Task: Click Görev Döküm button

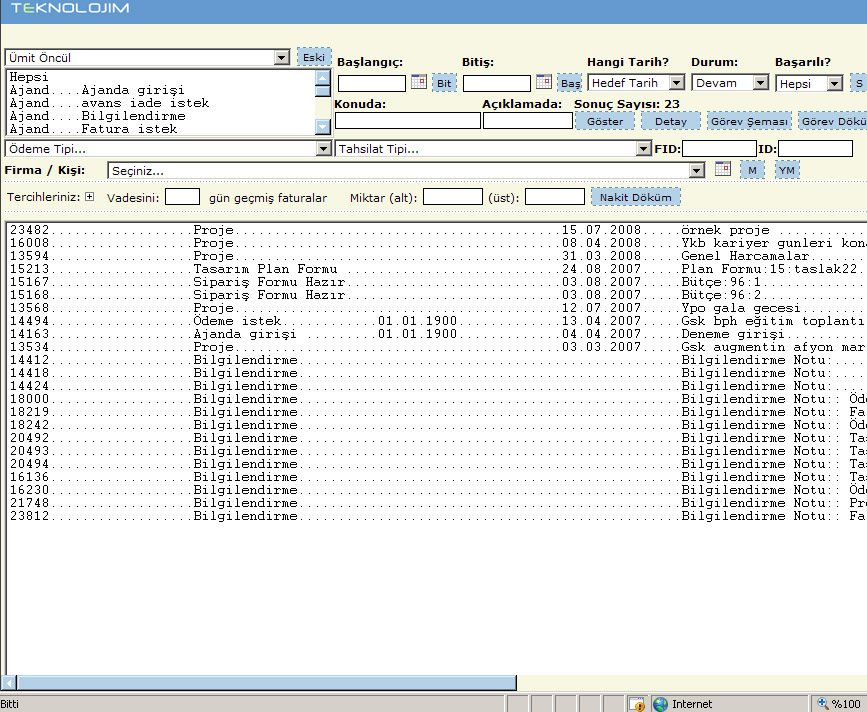Action: click(833, 121)
